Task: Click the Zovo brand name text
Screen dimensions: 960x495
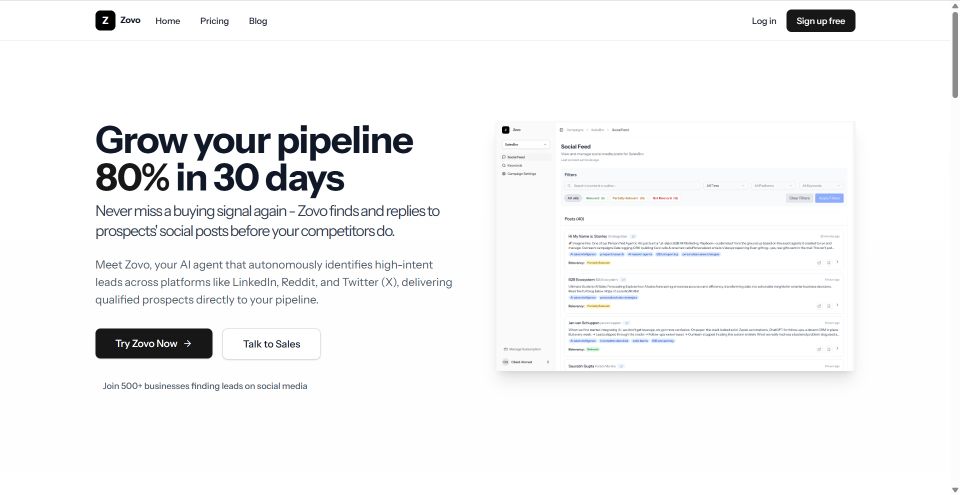Action: [130, 20]
